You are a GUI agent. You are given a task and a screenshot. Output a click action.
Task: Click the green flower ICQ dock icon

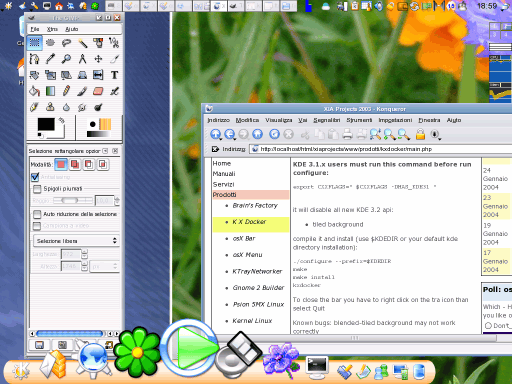(x=137, y=352)
